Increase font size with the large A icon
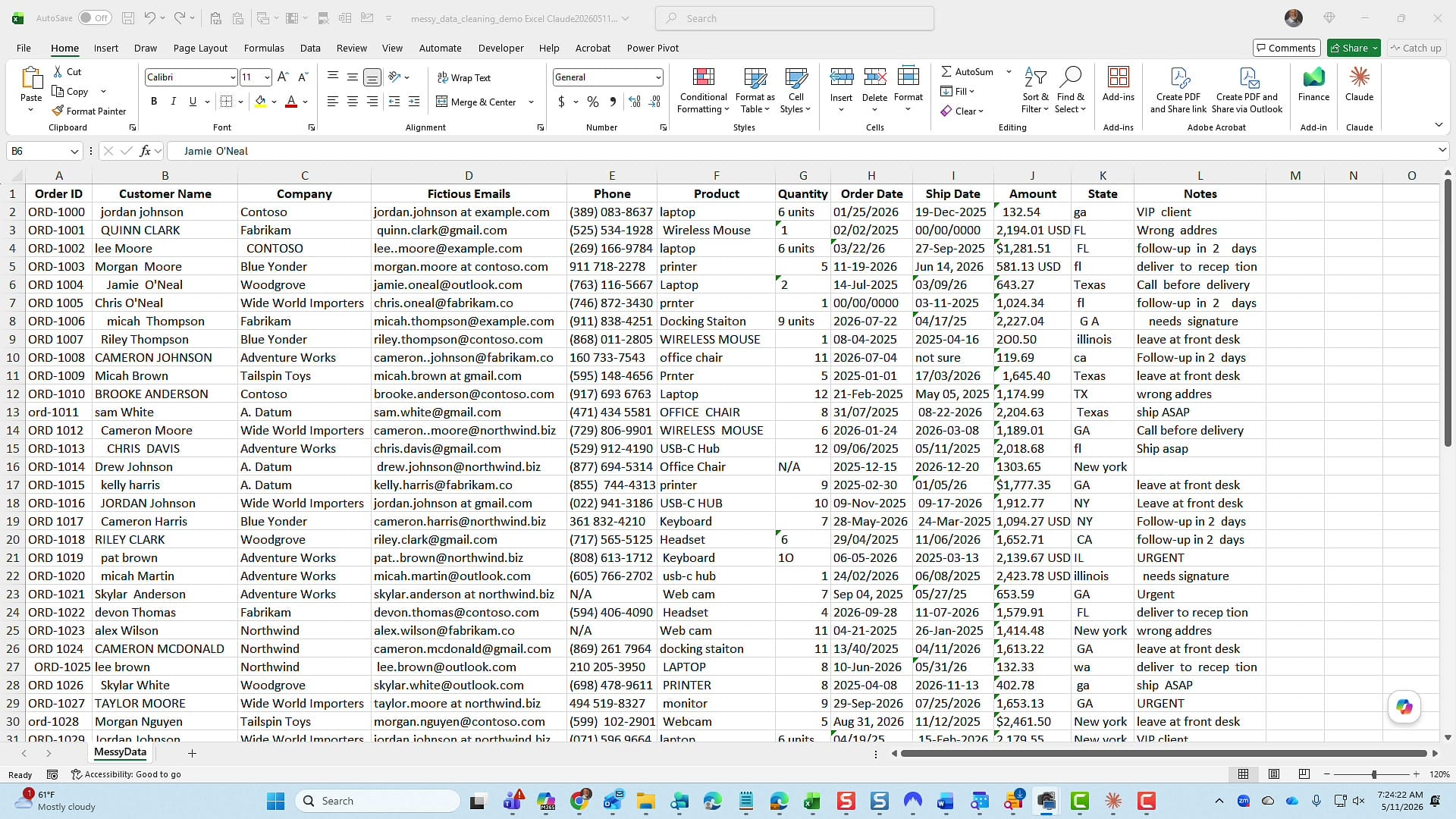This screenshot has width=1456, height=819. [x=283, y=77]
